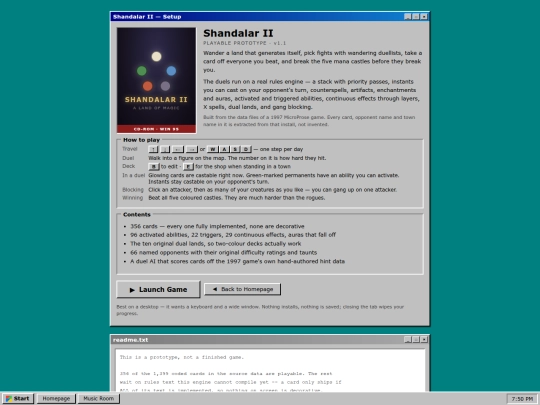Screen dimensions: 540x405
Task: Click the 'Contents' group label
Action: coord(137,215)
